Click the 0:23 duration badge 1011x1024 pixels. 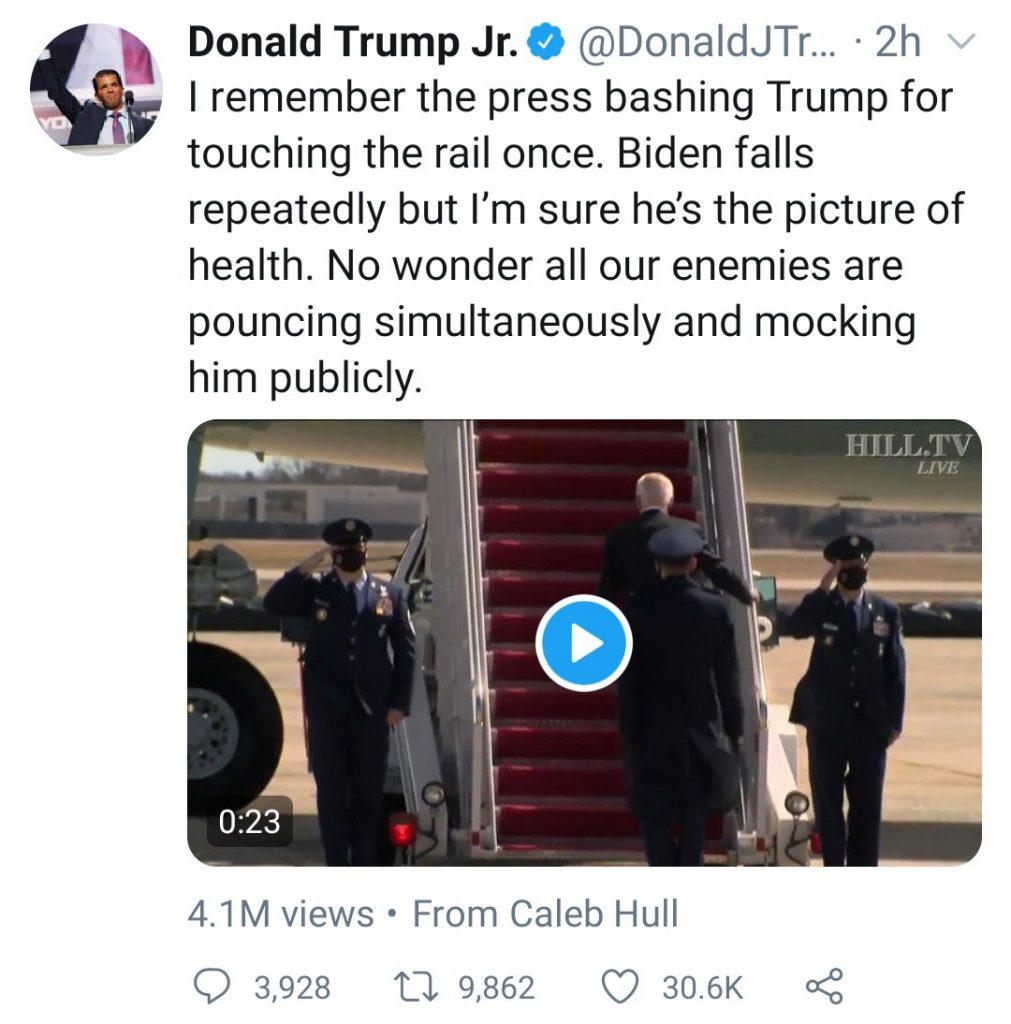tap(249, 821)
